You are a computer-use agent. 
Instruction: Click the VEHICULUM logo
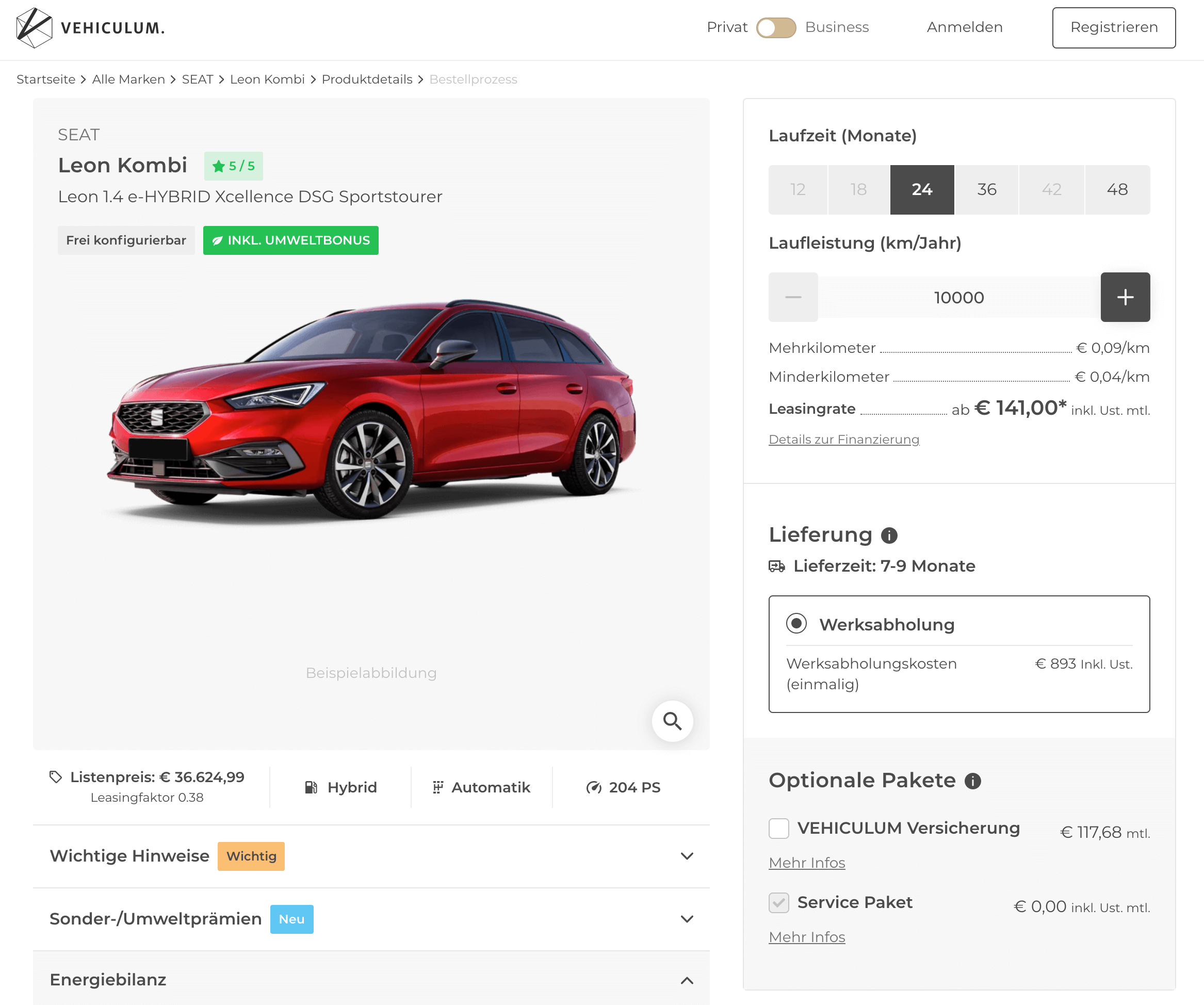click(91, 27)
